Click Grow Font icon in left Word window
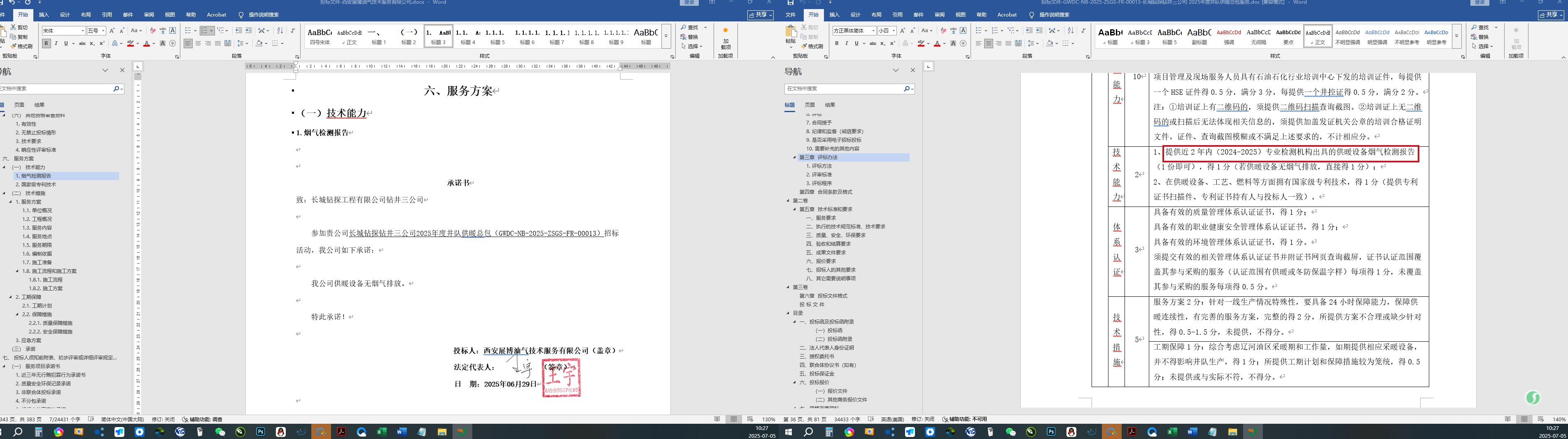1568x439 pixels. point(112,31)
